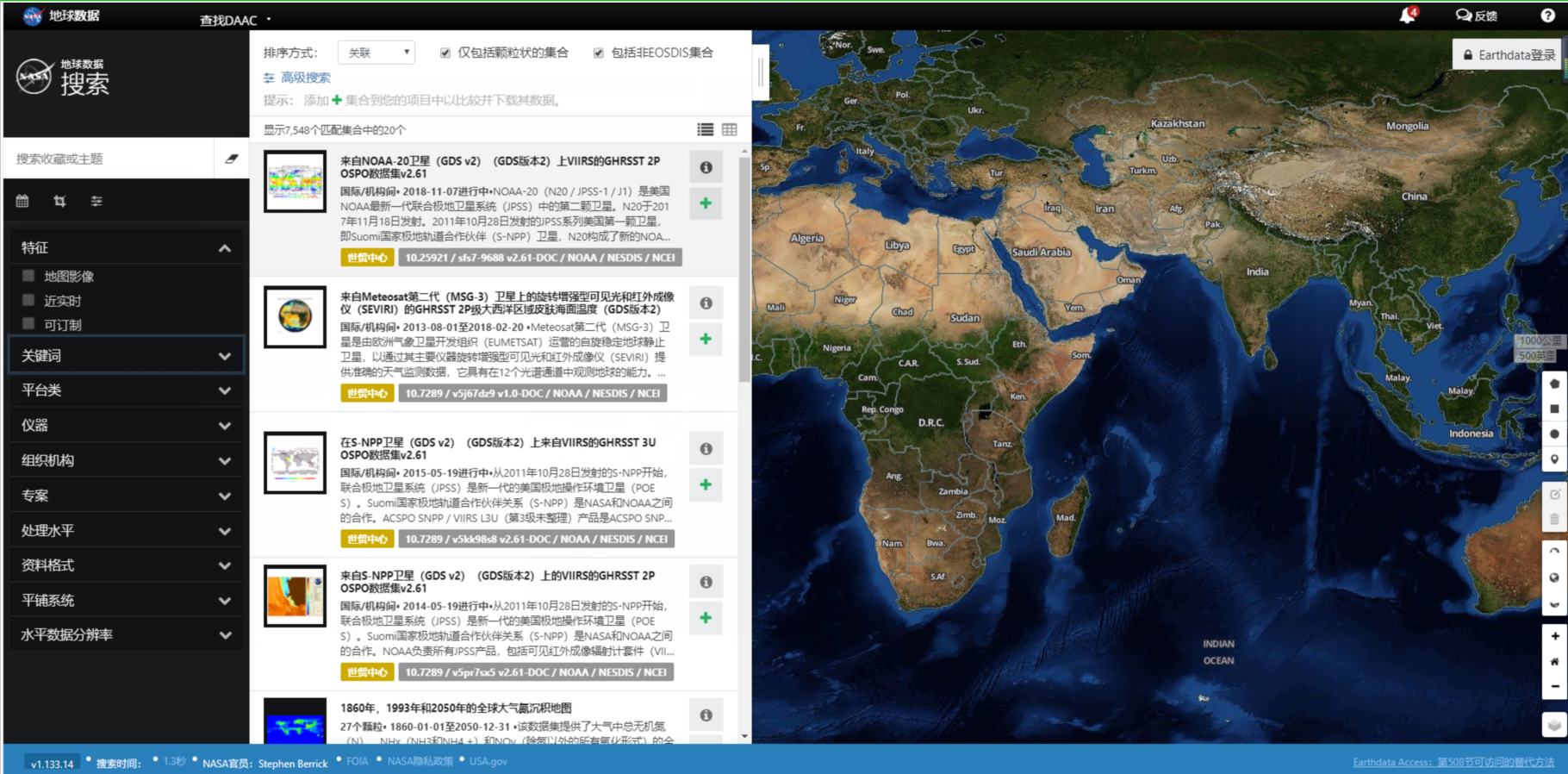Image resolution: width=1568 pixels, height=774 pixels.
Task: Check the 可订制 feature filter
Action: pos(28,324)
